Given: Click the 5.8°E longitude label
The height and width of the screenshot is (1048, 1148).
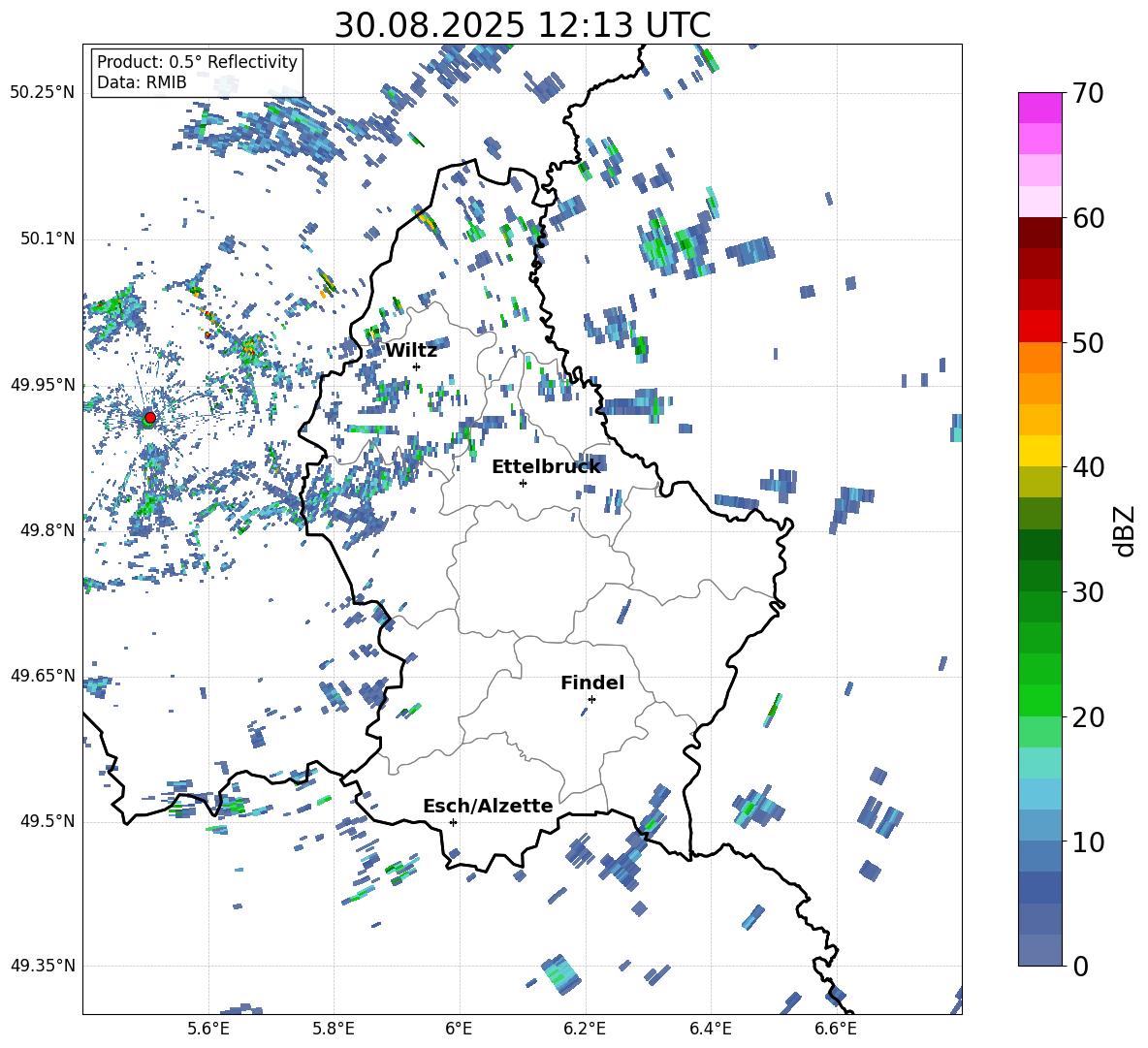Looking at the screenshot, I should tap(334, 1029).
